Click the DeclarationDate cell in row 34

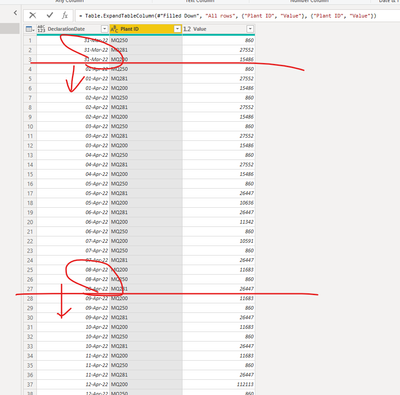[x=73, y=356]
